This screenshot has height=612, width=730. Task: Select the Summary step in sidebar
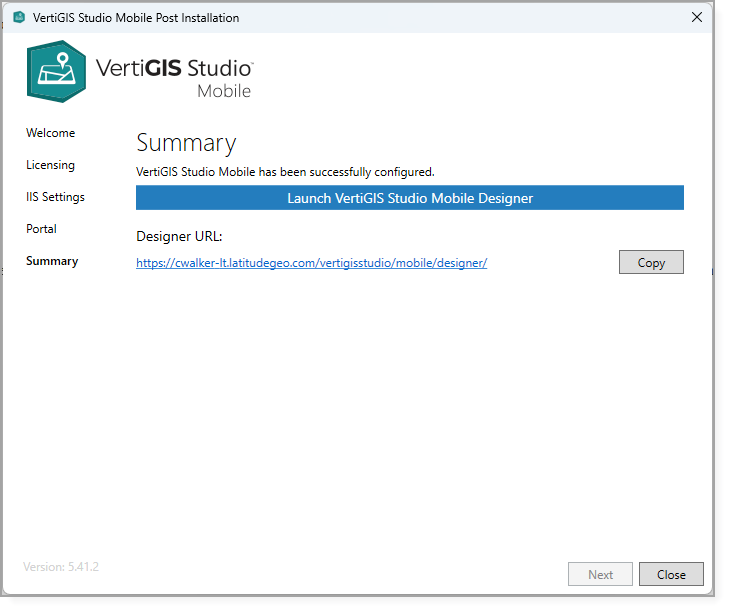52,262
